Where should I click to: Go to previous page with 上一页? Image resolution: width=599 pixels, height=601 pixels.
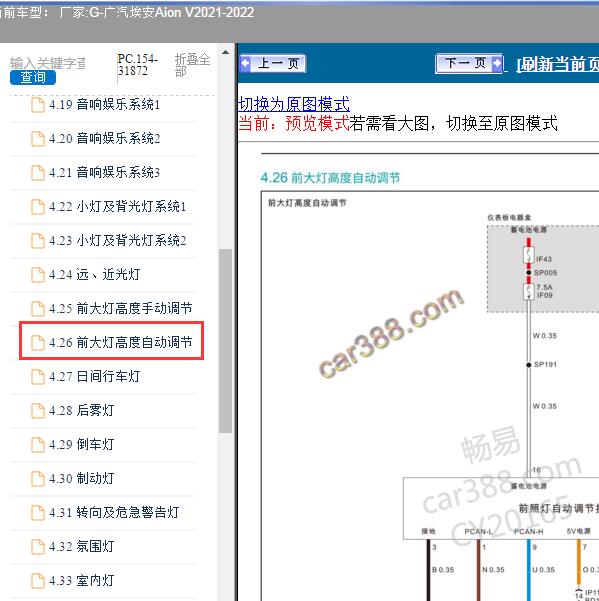pyautogui.click(x=273, y=64)
